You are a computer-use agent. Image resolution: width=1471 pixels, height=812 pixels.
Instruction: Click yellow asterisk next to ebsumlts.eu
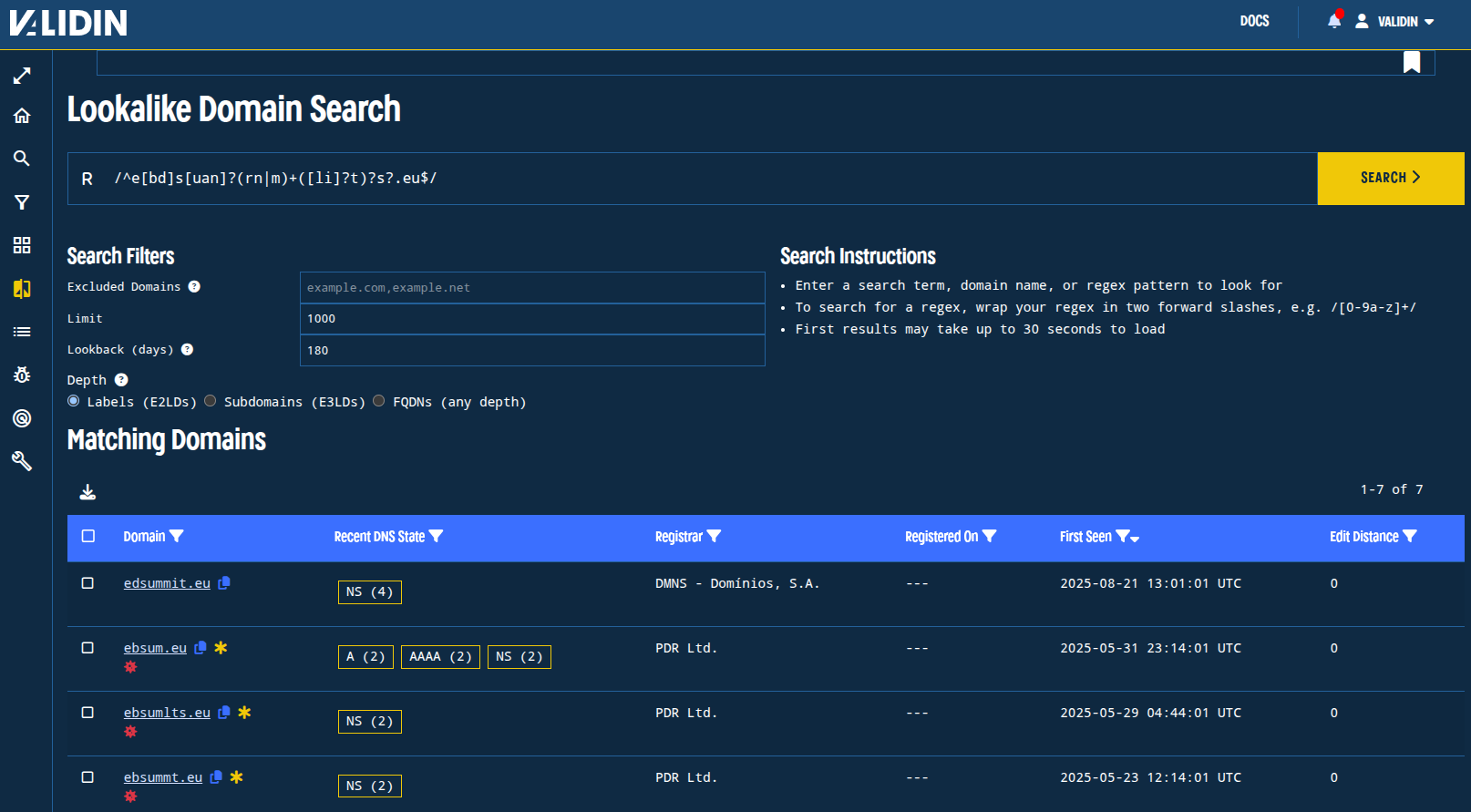click(x=244, y=713)
